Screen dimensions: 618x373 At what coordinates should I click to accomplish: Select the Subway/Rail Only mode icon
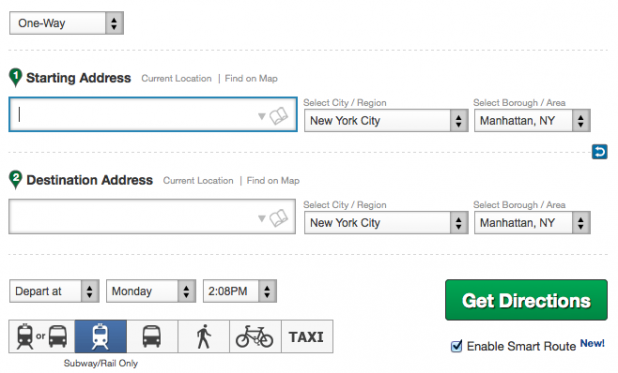tap(101, 336)
